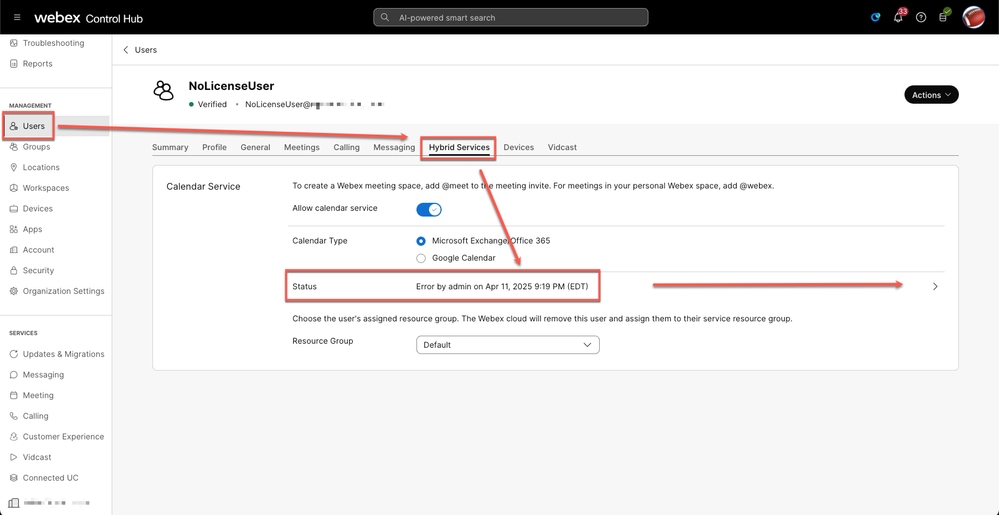
Task: Click the Verified status label
Action: 212,104
